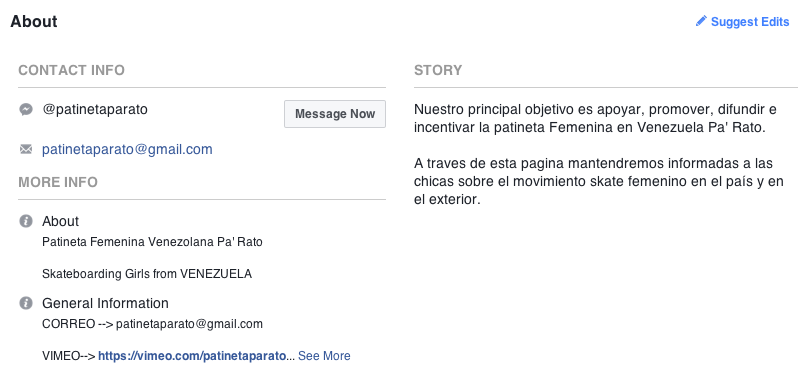Open the patinetaparato@gmail.com email link
This screenshot has width=807, height=375.
[127, 150]
